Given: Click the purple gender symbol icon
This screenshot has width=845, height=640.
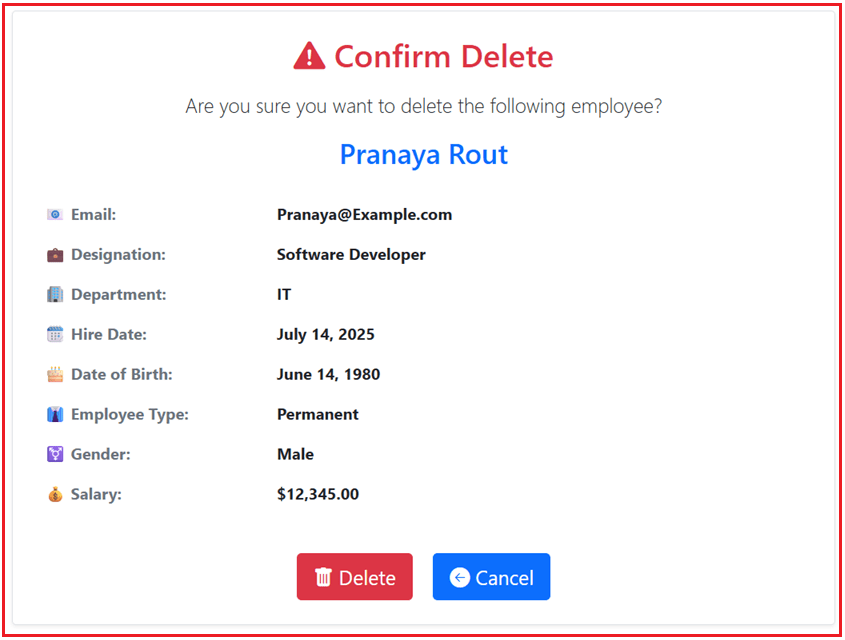Looking at the screenshot, I should click(x=55, y=455).
